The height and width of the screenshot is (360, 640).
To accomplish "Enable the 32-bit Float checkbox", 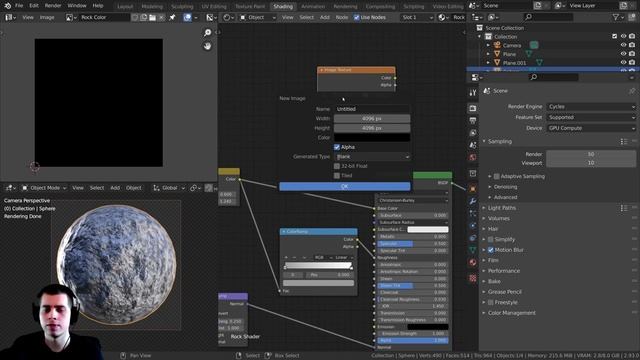I will tap(337, 166).
